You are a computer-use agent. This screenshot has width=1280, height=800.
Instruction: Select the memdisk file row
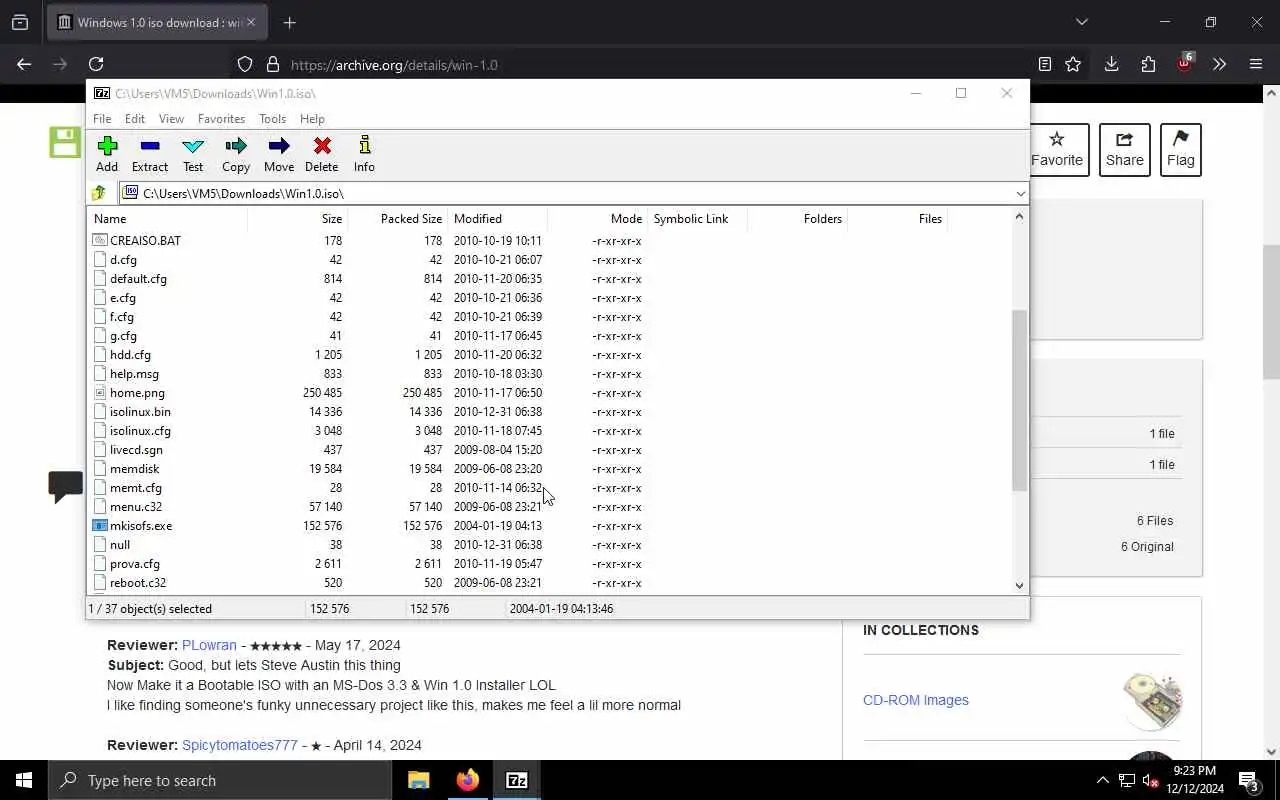pyautogui.click(x=550, y=469)
